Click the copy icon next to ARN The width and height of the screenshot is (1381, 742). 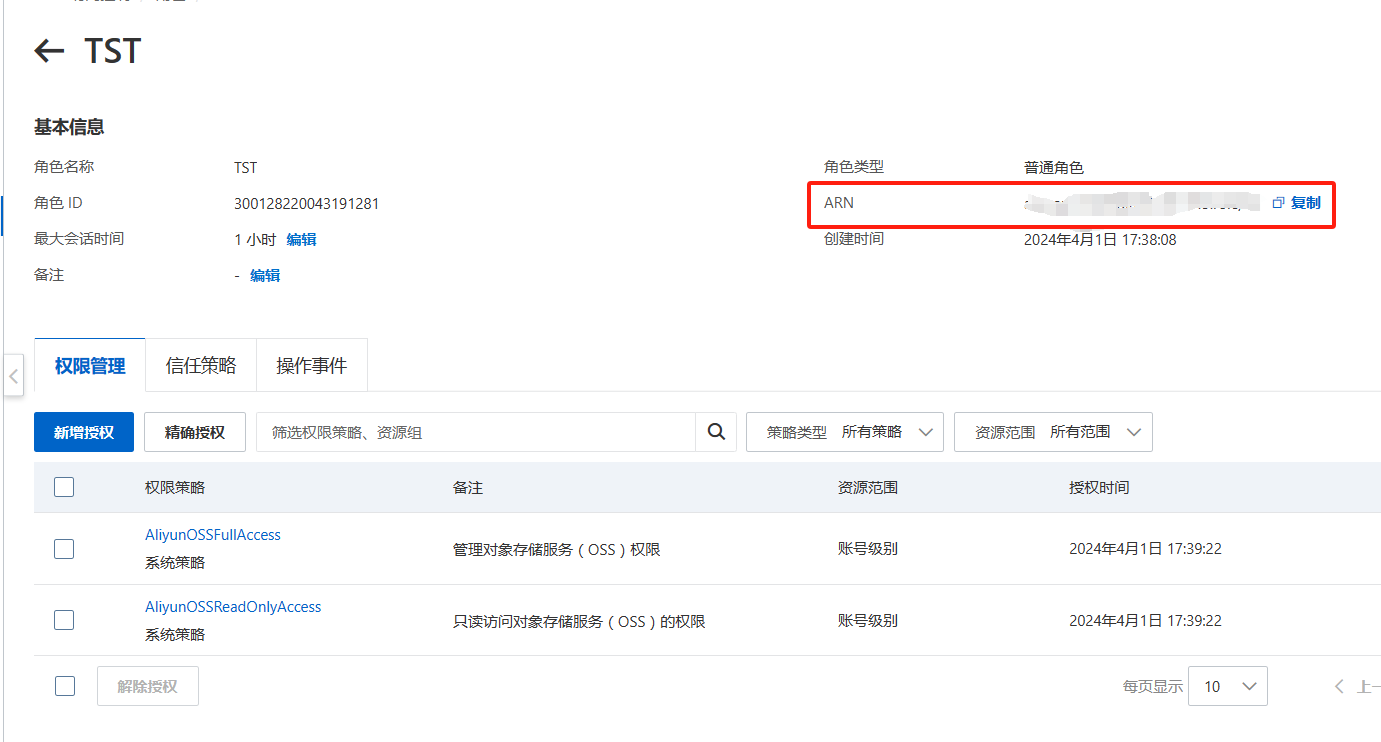(x=1278, y=203)
